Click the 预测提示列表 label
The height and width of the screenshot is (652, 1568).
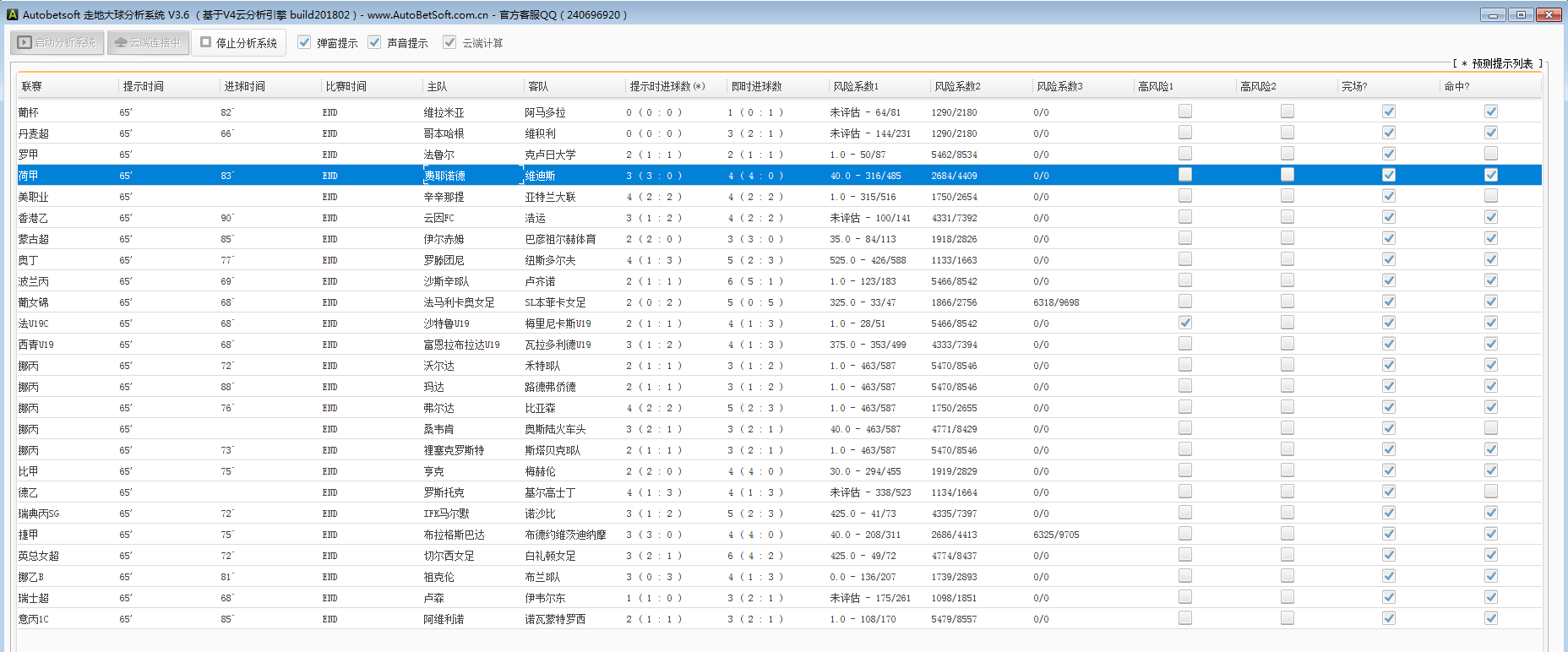point(1501,63)
